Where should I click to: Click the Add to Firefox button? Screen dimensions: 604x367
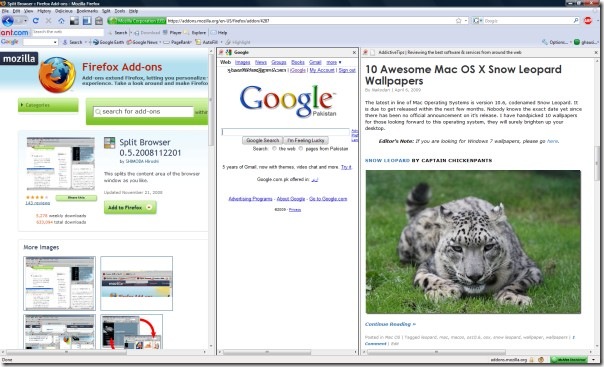click(x=130, y=208)
